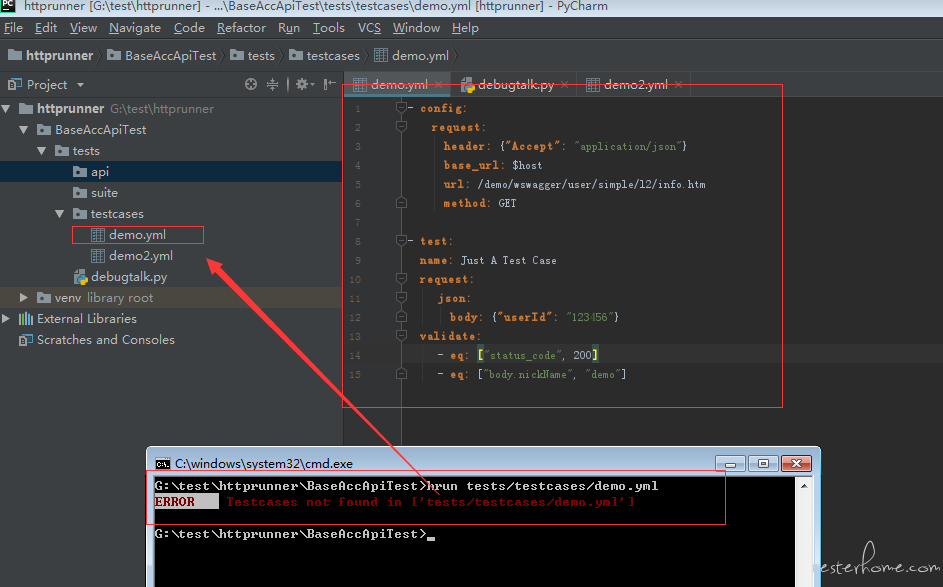This screenshot has width=943, height=587.
Task: Hide the Project tool window
Action: (329, 84)
